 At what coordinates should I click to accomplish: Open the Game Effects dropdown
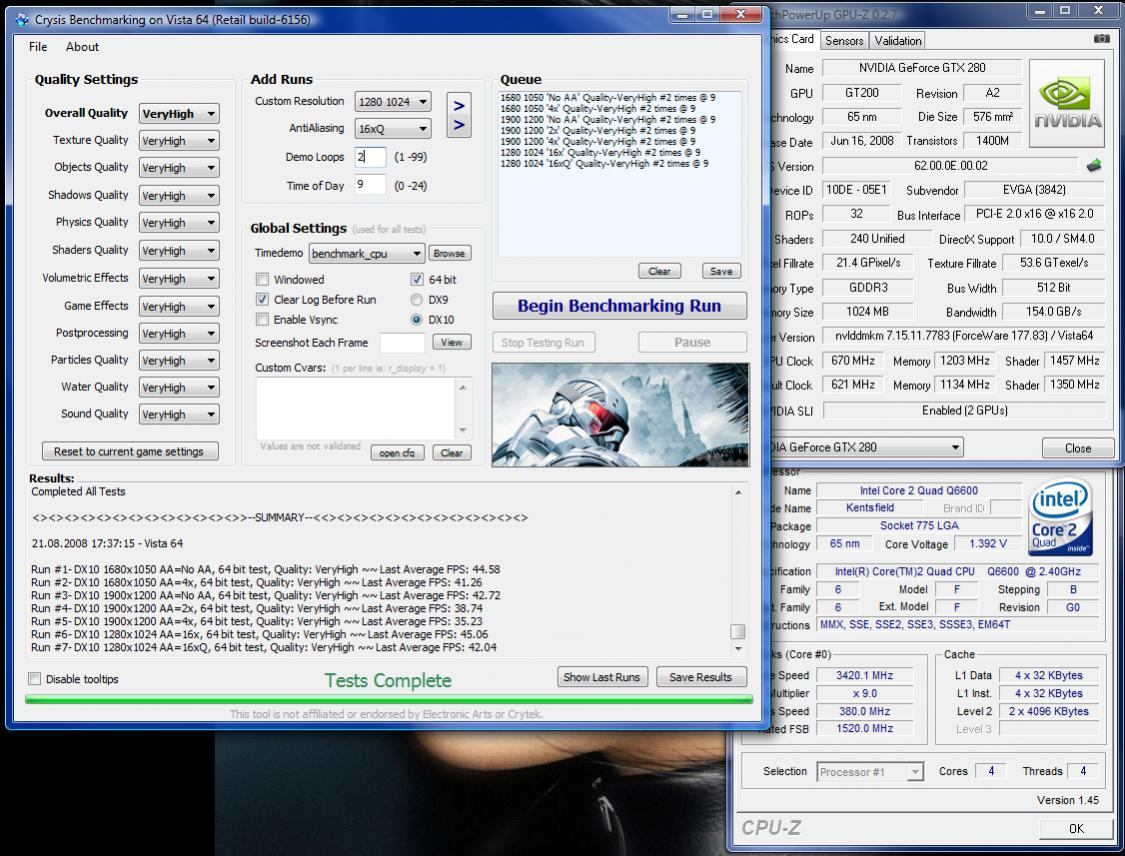click(x=179, y=306)
